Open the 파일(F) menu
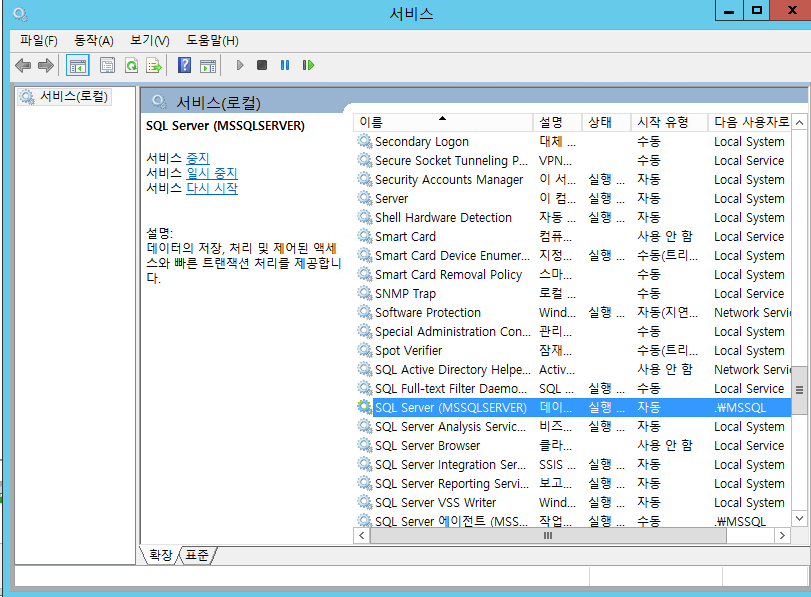 [38, 40]
